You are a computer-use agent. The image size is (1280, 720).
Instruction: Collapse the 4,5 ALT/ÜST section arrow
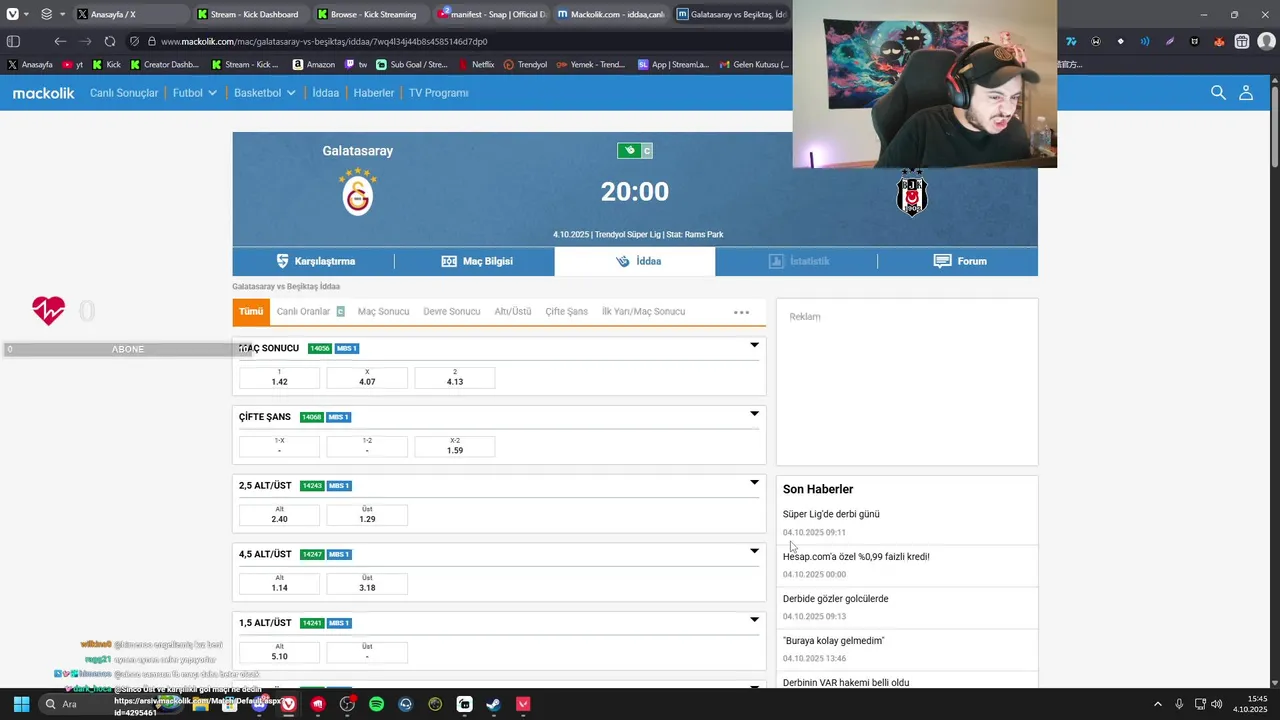[x=755, y=551]
